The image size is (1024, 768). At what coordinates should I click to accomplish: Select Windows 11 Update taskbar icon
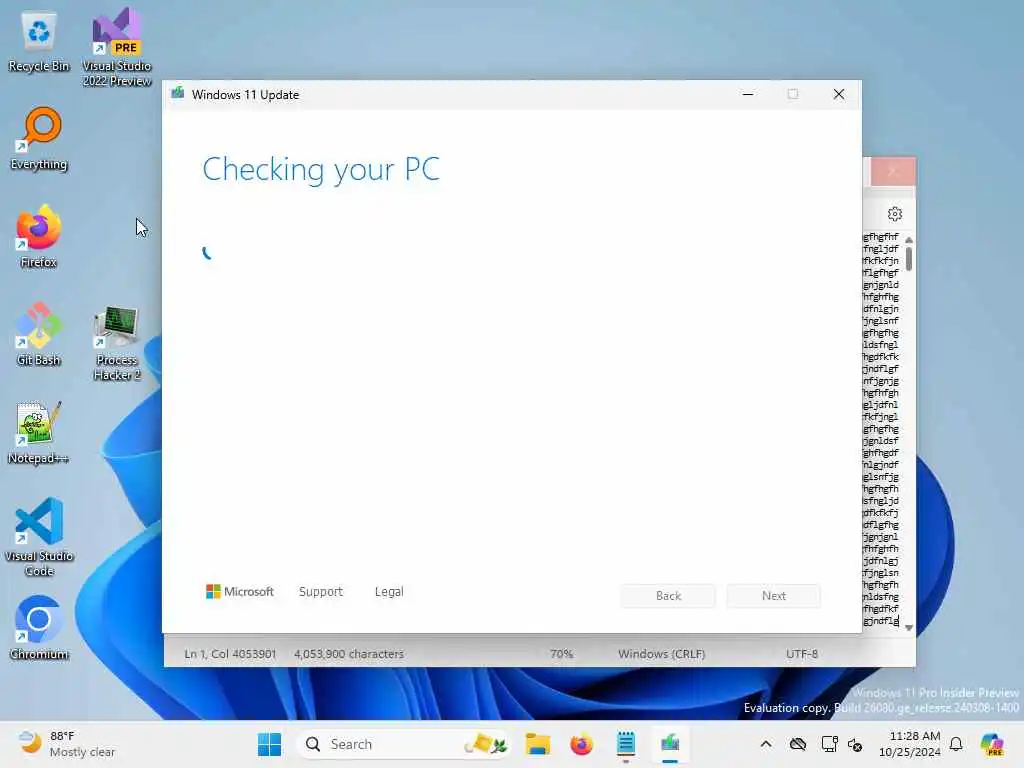pos(670,744)
